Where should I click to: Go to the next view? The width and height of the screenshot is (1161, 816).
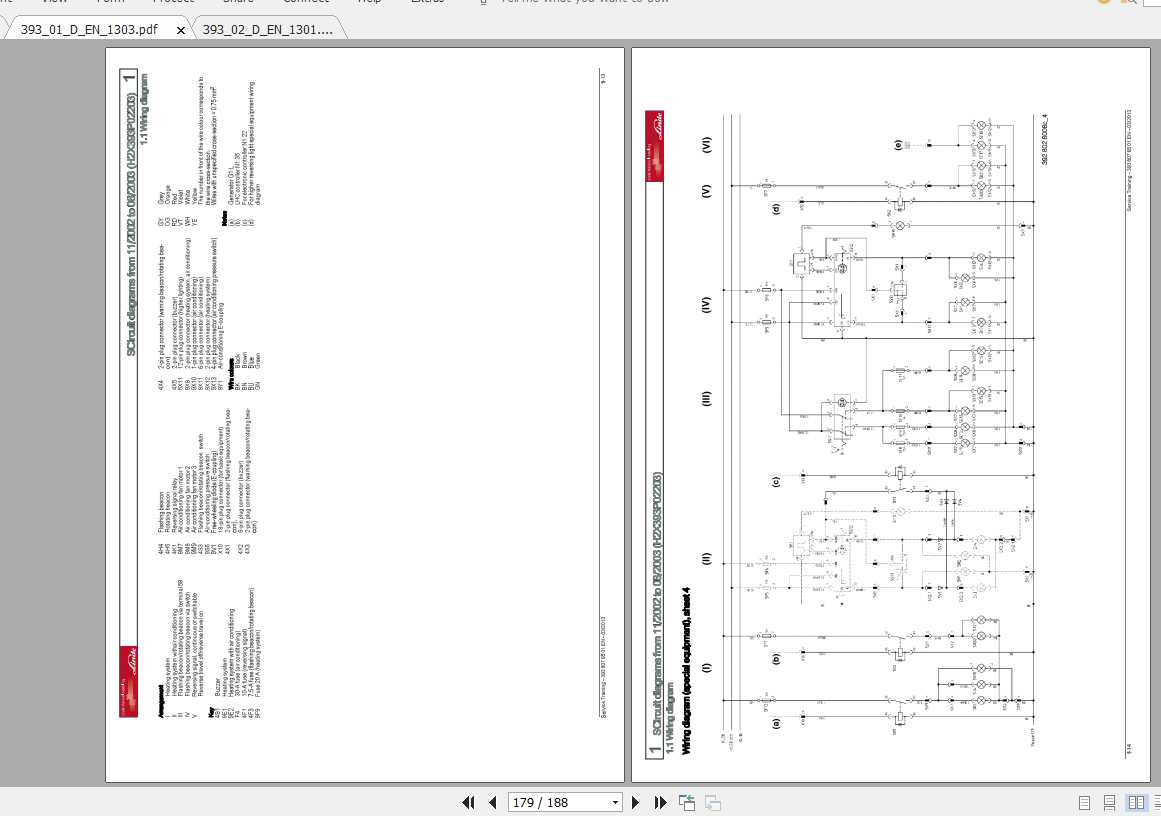pos(713,803)
